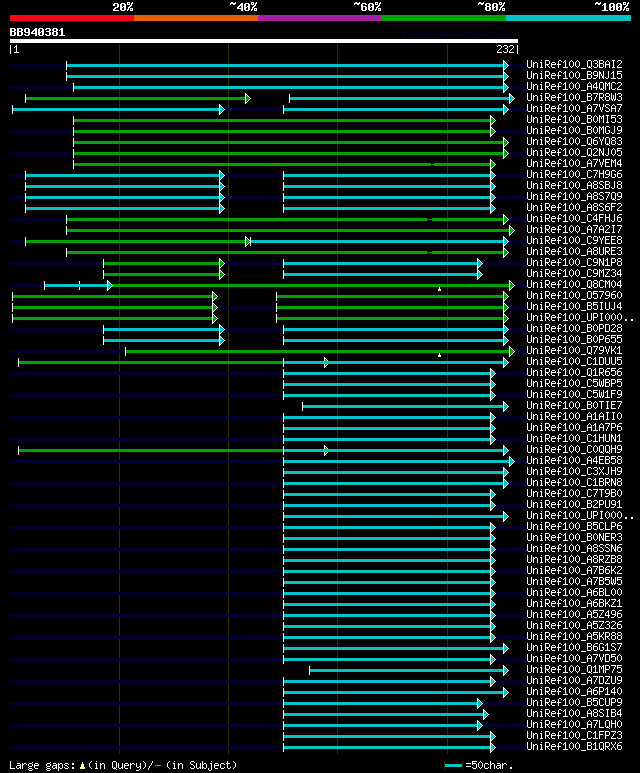Select hit label UniRef100_A5Z496

(574, 614)
